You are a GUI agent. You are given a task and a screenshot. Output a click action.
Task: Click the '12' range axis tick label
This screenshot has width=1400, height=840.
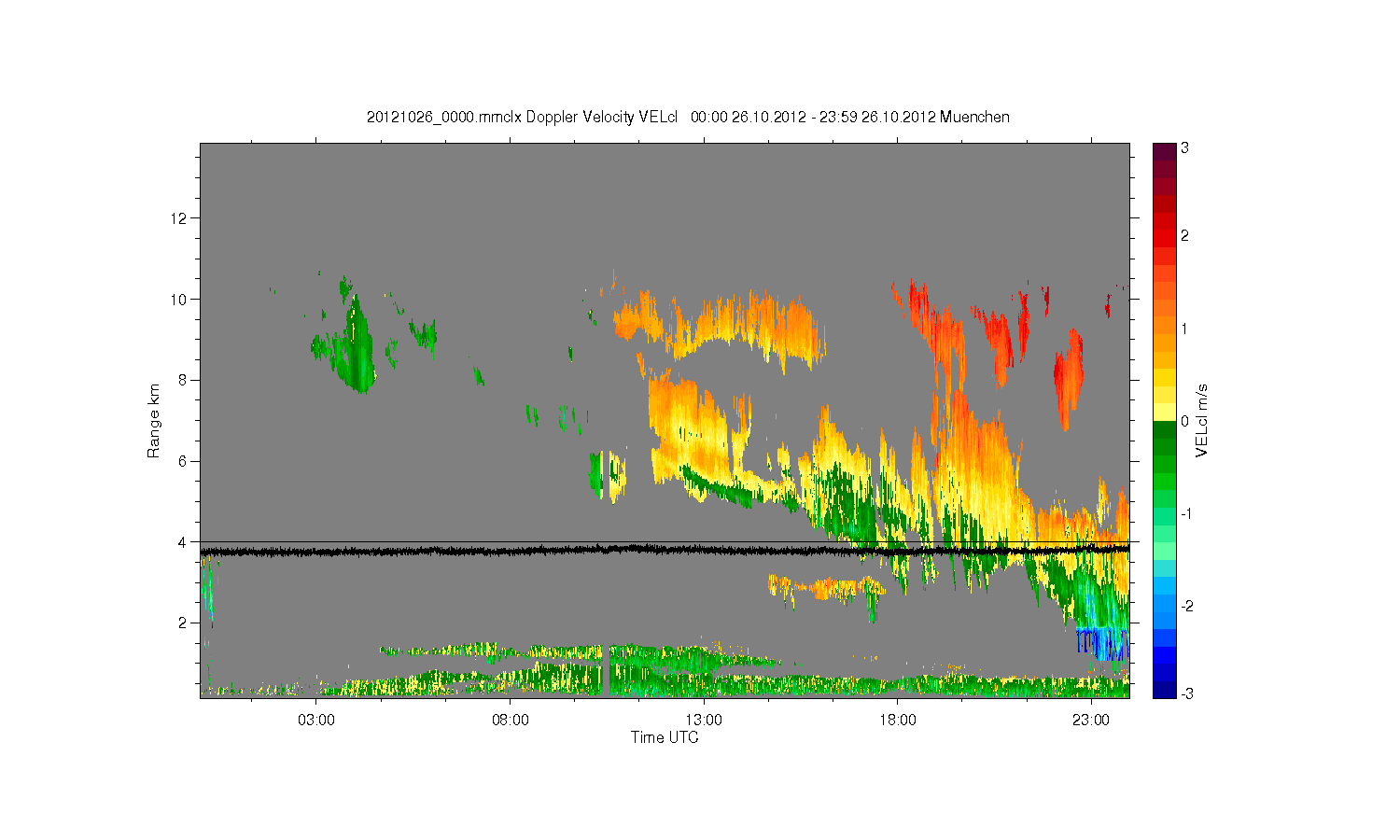(179, 218)
